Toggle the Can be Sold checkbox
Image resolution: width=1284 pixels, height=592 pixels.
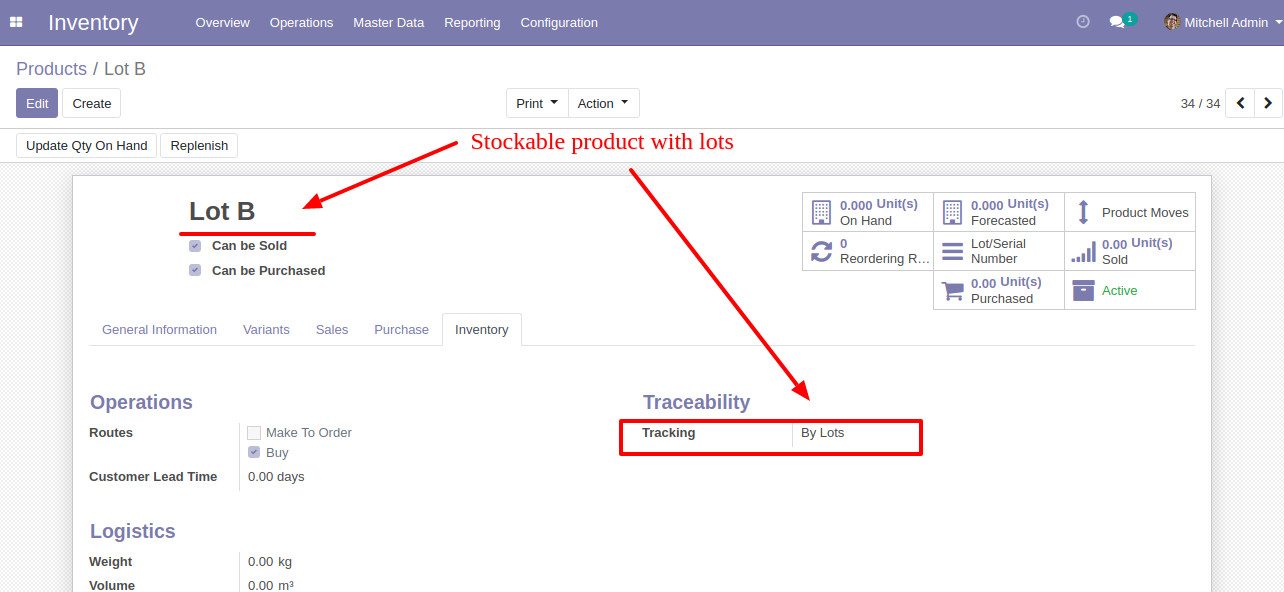[195, 246]
